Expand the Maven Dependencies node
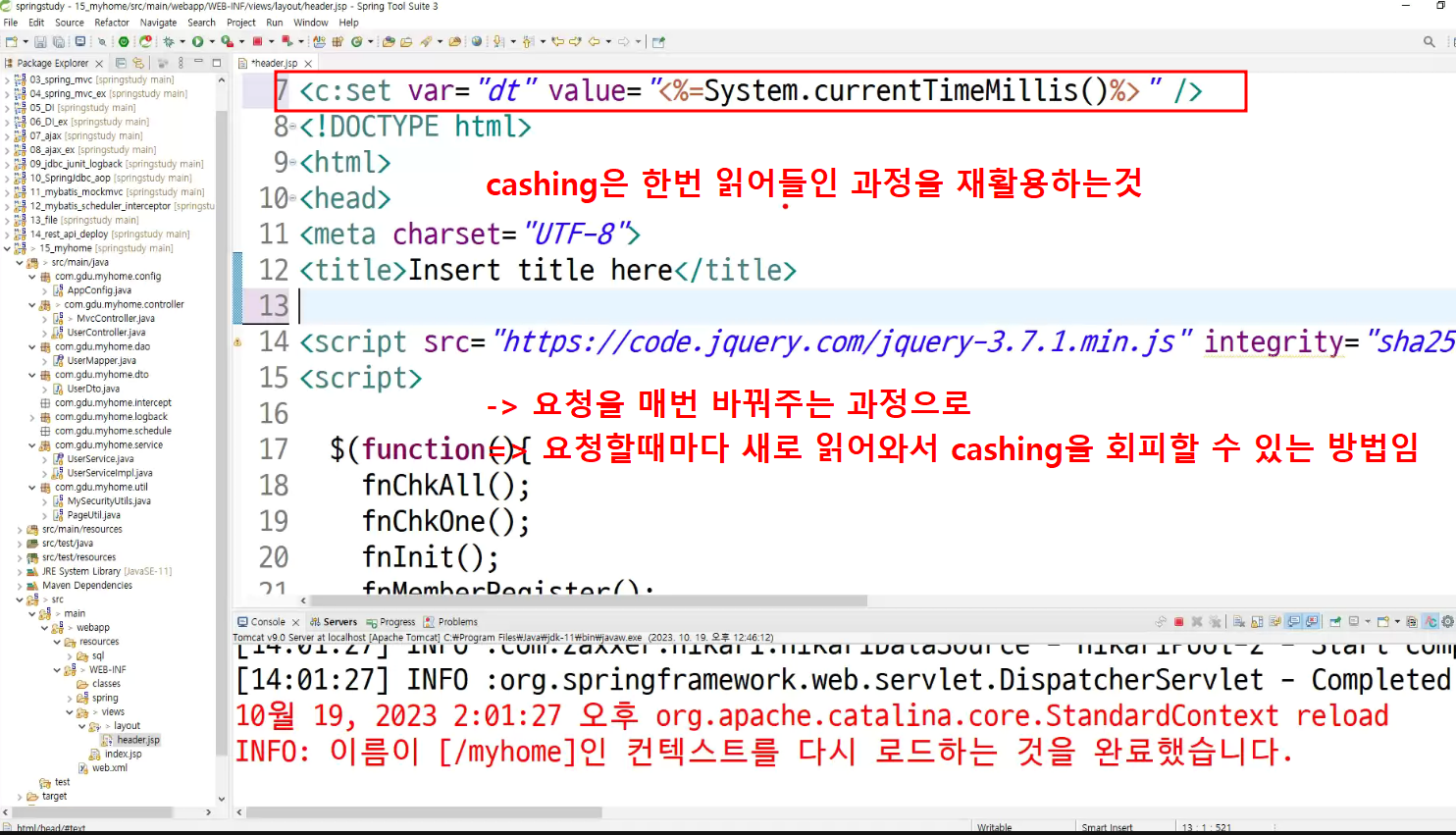The width and height of the screenshot is (1456, 835). point(20,585)
